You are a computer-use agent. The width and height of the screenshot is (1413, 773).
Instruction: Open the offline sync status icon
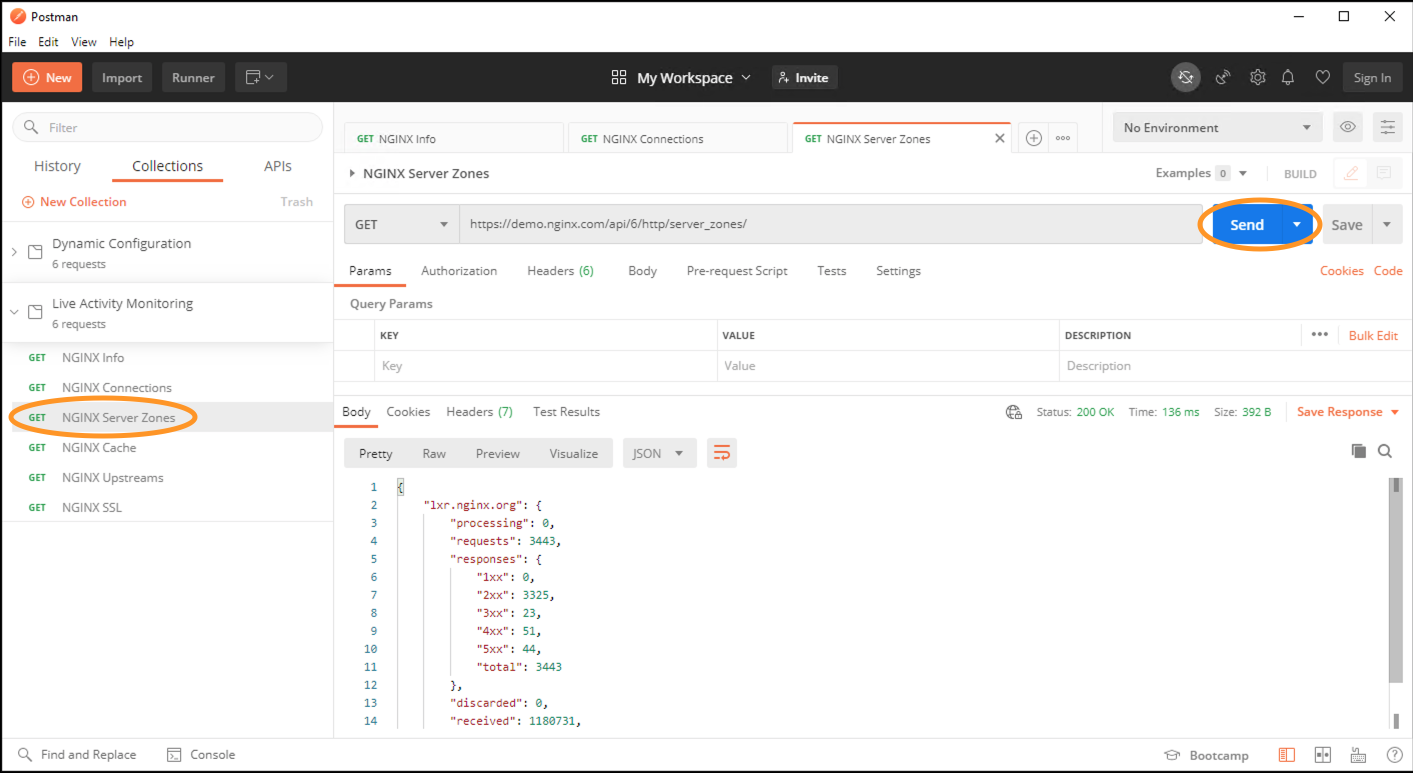point(1186,77)
